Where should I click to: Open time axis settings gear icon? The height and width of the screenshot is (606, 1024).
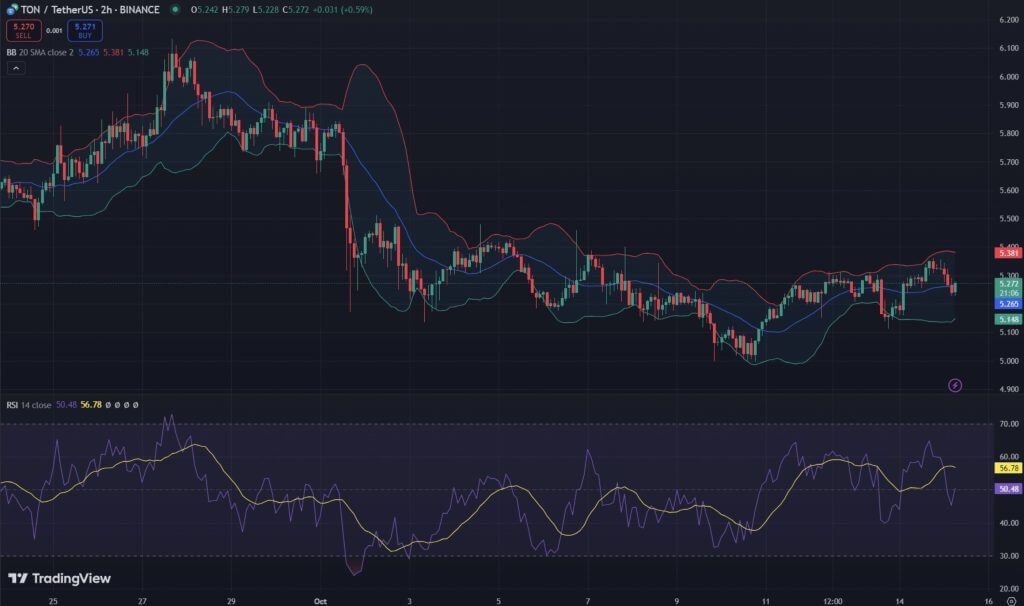pos(1011,602)
